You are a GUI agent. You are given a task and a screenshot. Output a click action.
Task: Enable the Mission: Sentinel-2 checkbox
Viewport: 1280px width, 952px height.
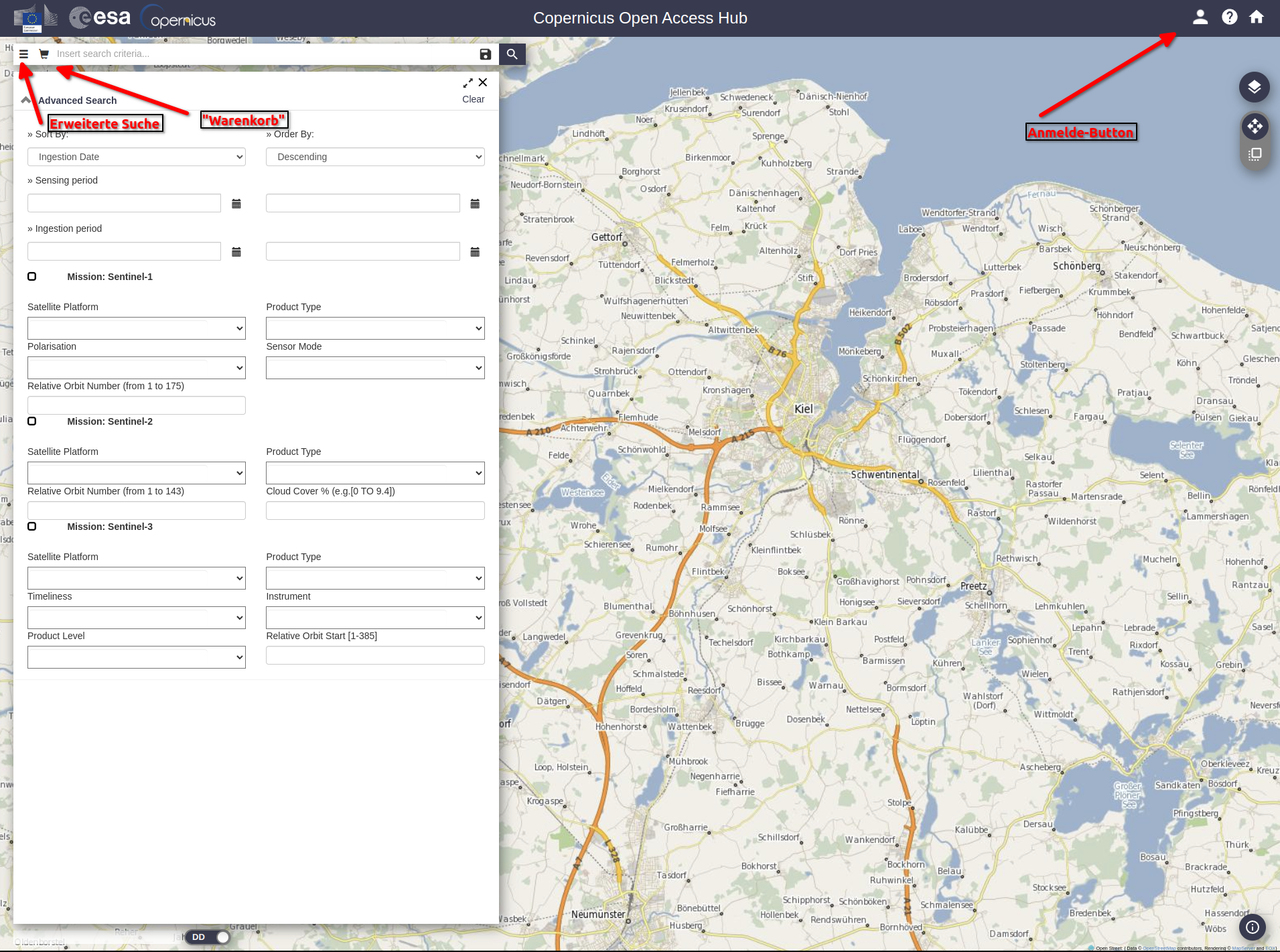pos(31,421)
